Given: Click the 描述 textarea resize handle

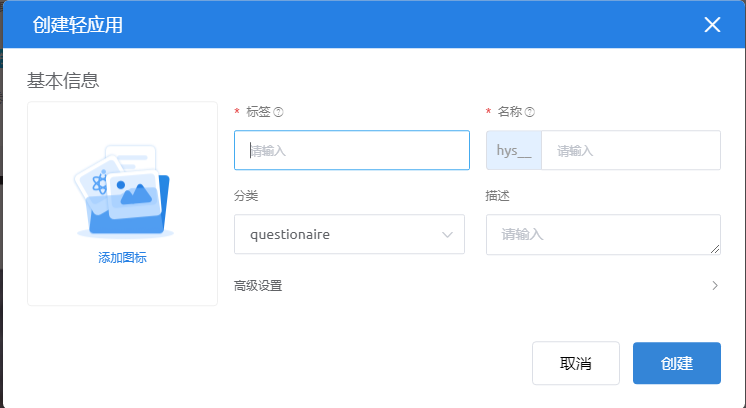Looking at the screenshot, I should pyautogui.click(x=716, y=250).
